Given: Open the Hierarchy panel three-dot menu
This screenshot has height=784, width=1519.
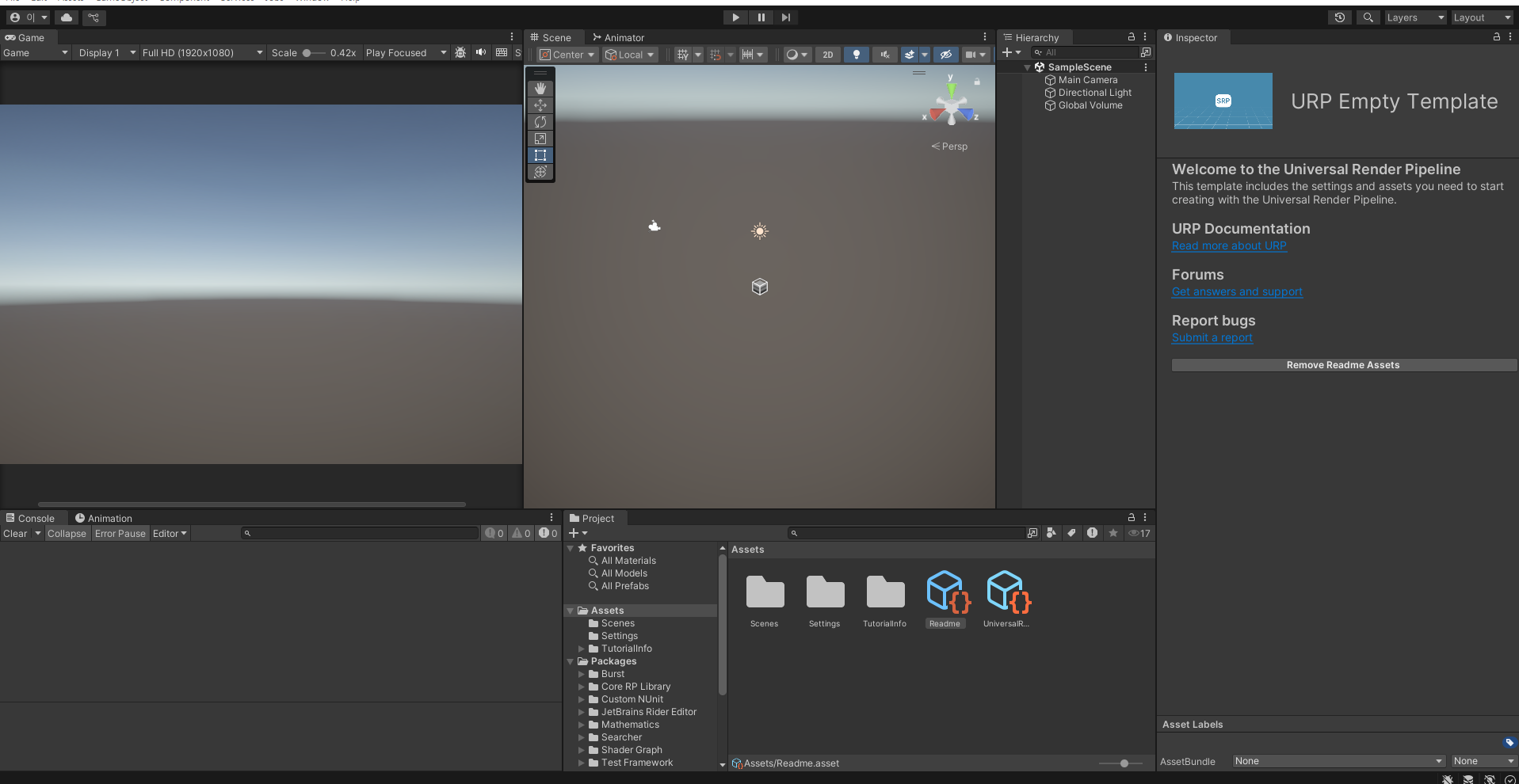Looking at the screenshot, I should tap(1145, 37).
